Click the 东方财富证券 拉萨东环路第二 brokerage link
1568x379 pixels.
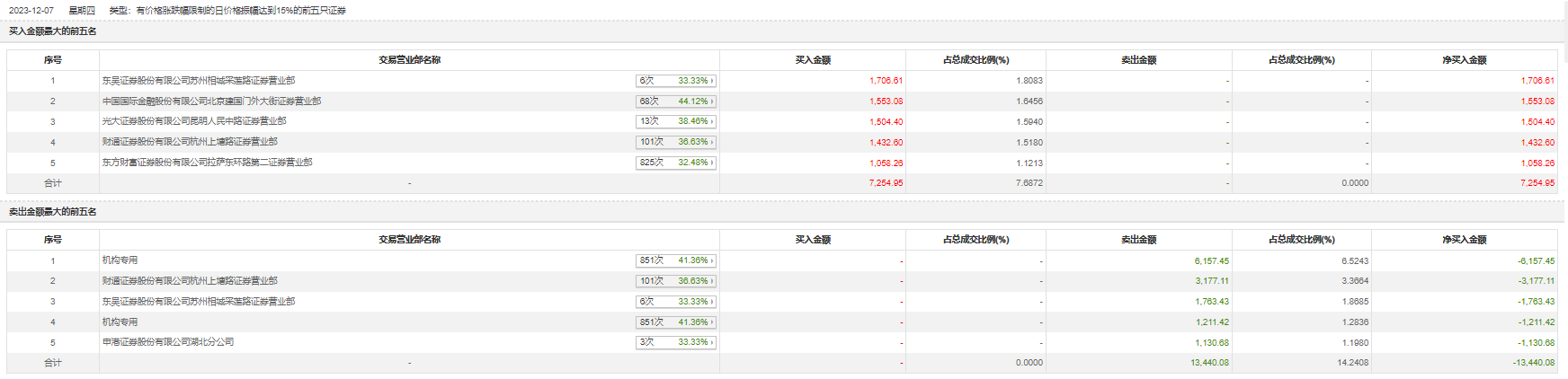(x=207, y=163)
